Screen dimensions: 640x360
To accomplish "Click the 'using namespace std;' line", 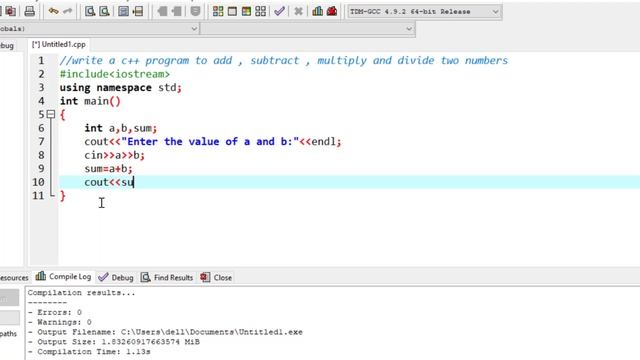I will tap(120, 87).
